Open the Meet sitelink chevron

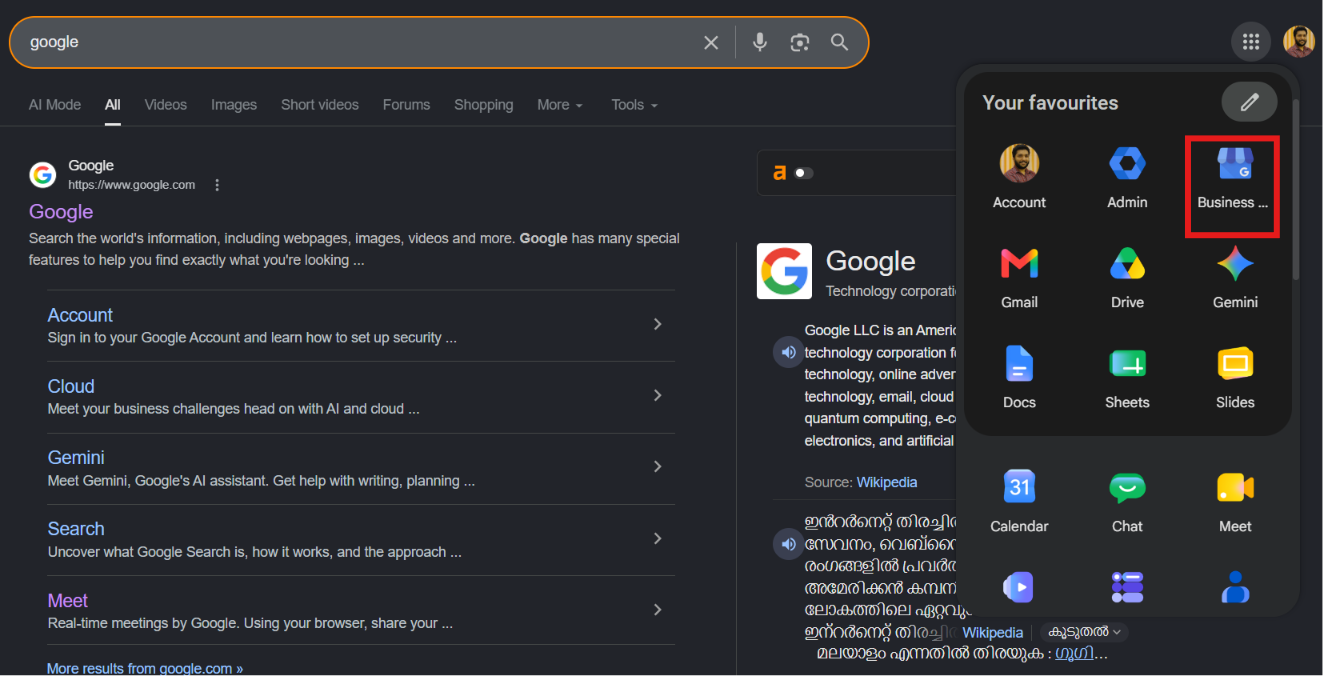click(x=657, y=609)
